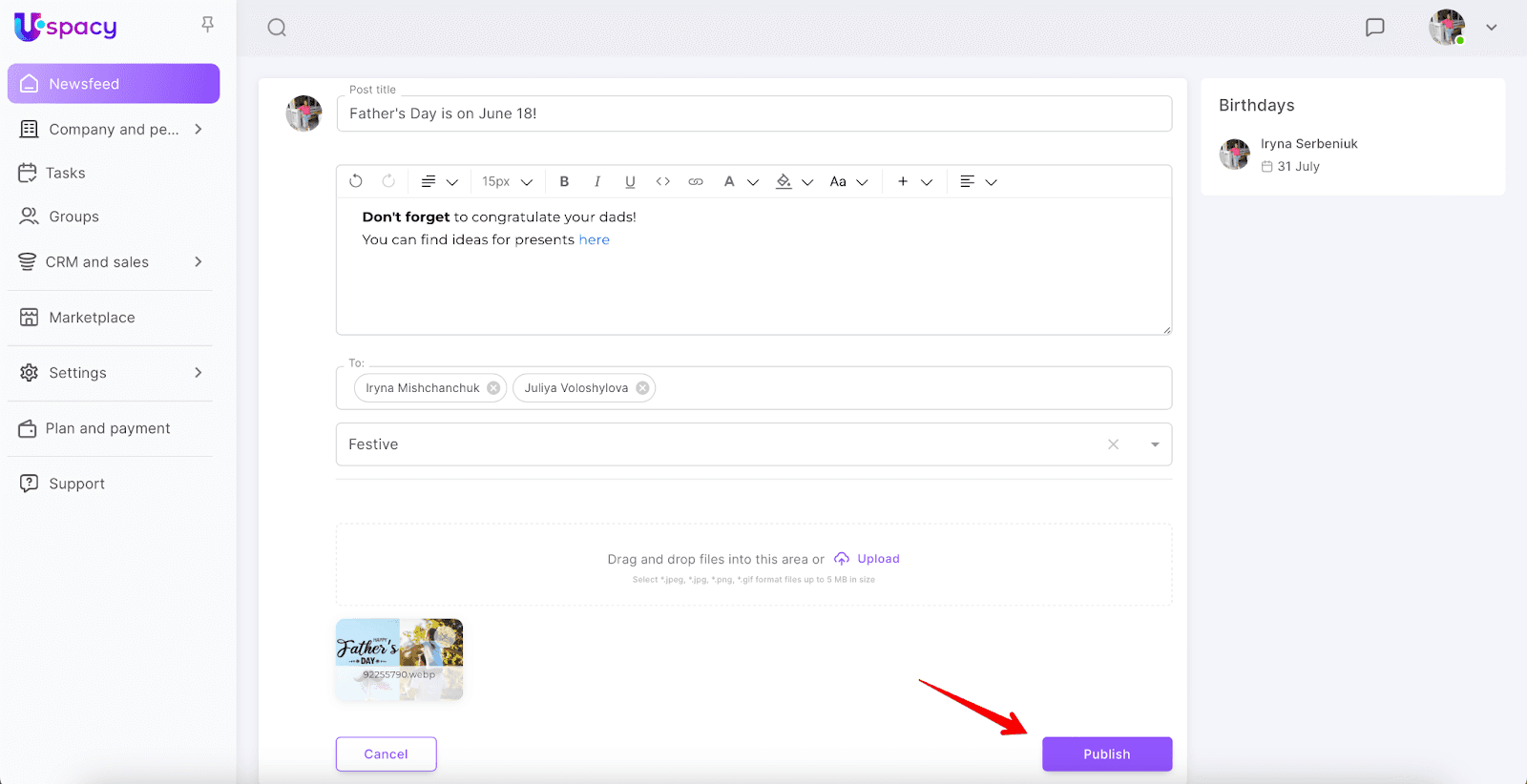This screenshot has height=784, width=1527.
Task: Insert a hyperlink using the link icon
Action: (696, 181)
